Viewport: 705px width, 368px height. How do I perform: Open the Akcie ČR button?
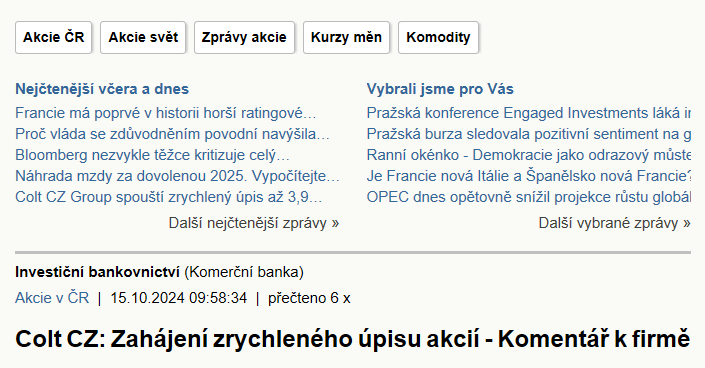point(54,37)
